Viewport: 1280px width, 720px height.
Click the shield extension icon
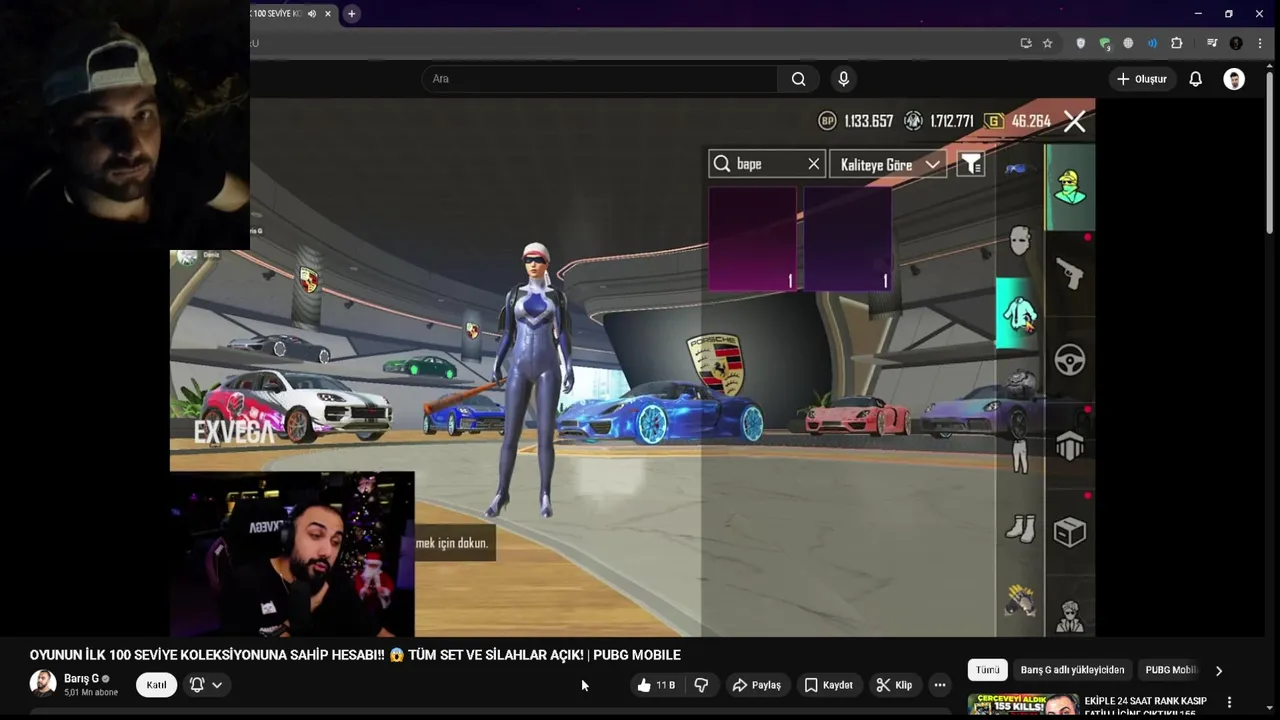[x=1080, y=43]
